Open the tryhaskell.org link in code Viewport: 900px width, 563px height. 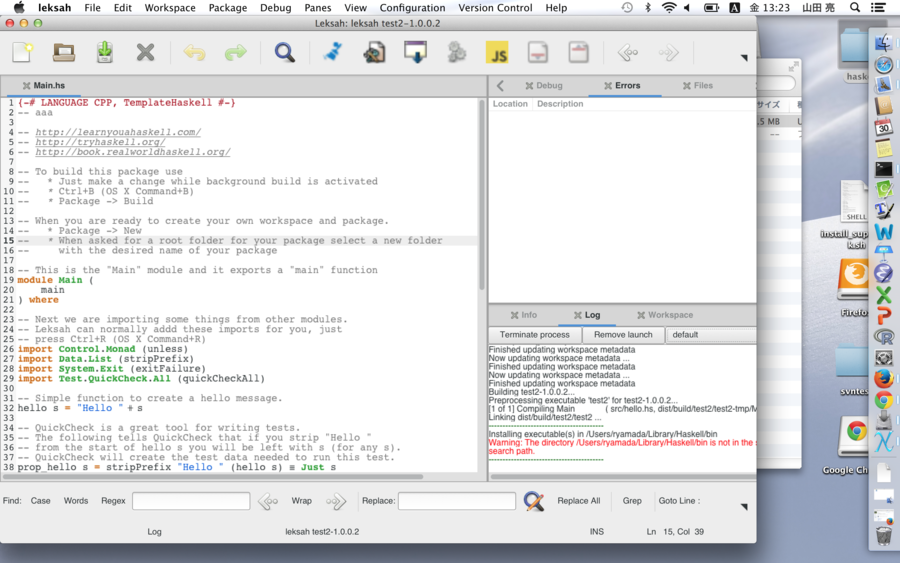click(x=100, y=142)
